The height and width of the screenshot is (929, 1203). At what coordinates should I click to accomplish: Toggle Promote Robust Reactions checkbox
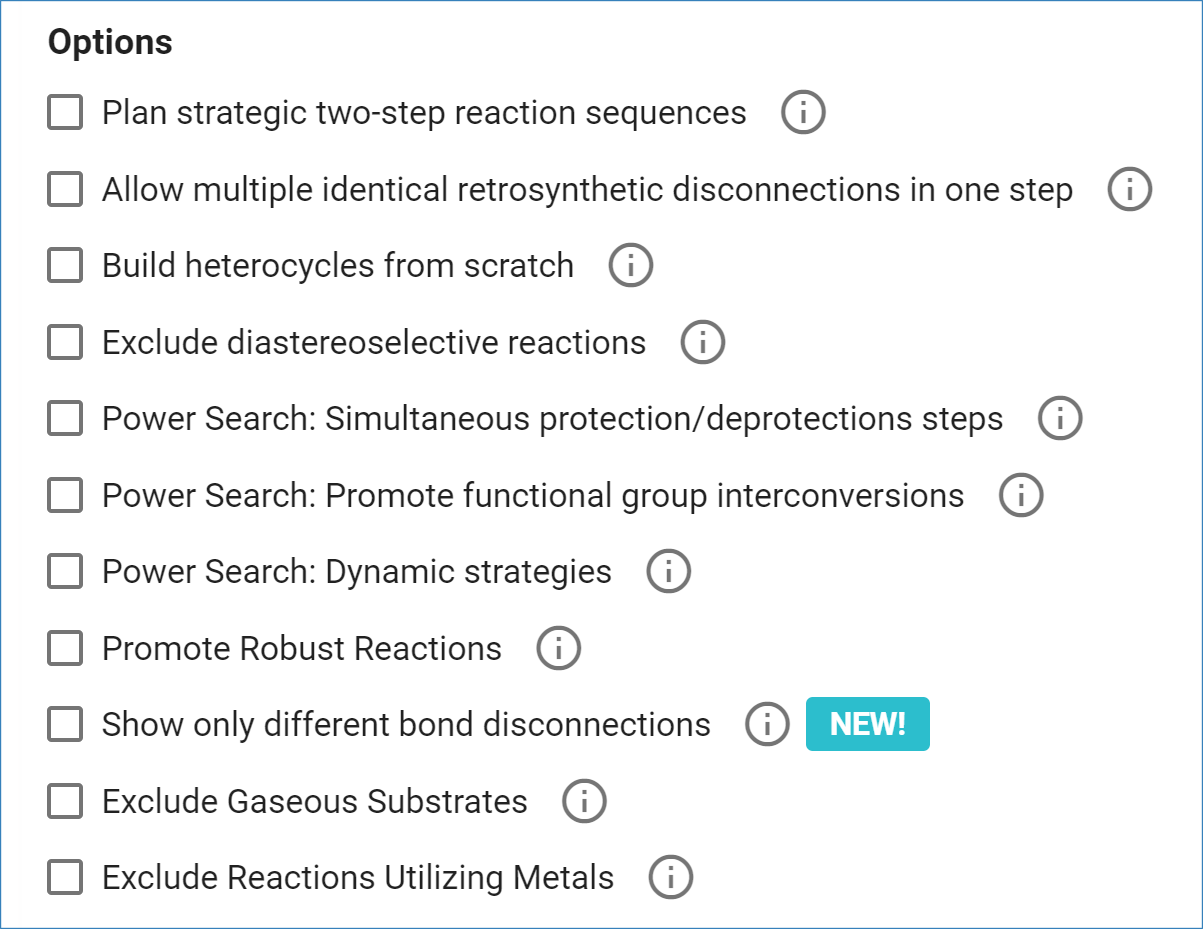[x=65, y=648]
